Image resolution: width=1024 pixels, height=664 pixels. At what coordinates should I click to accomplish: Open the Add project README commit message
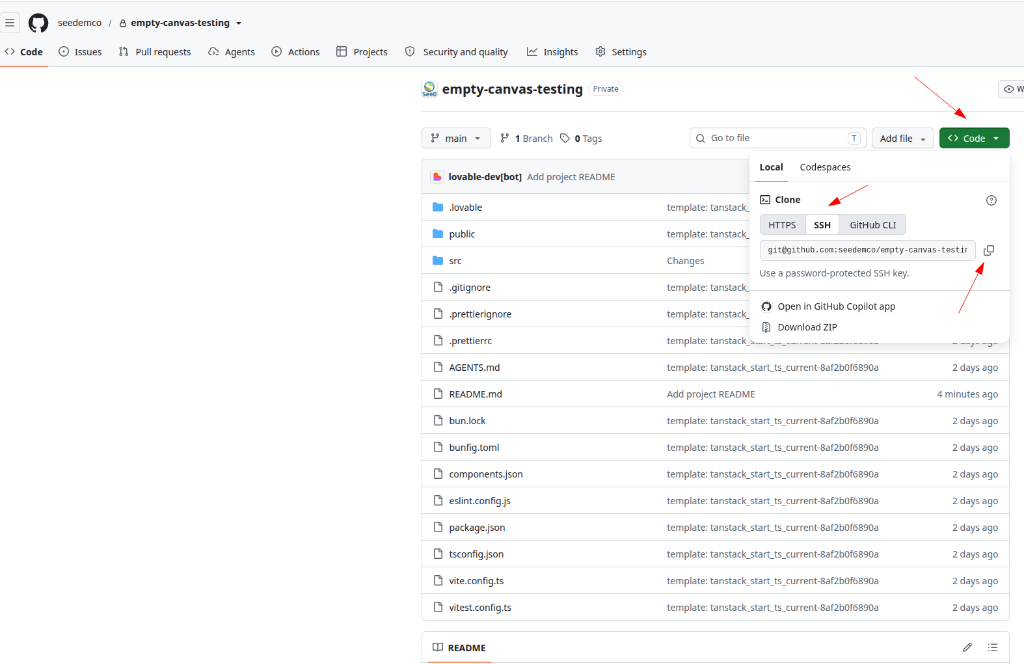coord(571,177)
